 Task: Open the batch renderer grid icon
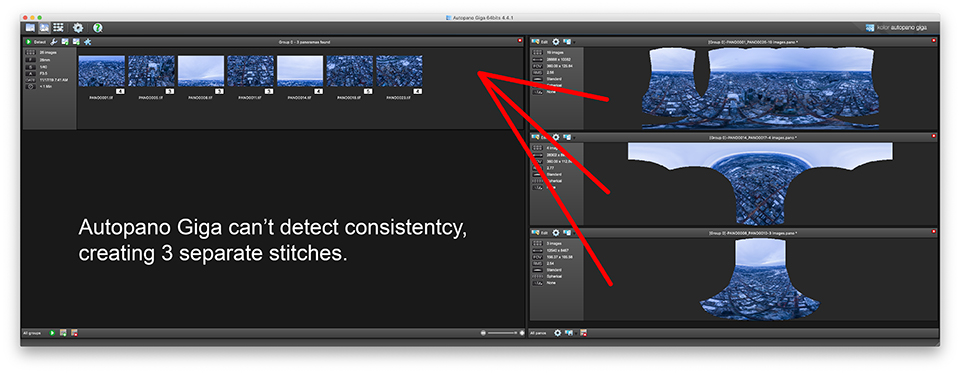[58, 28]
